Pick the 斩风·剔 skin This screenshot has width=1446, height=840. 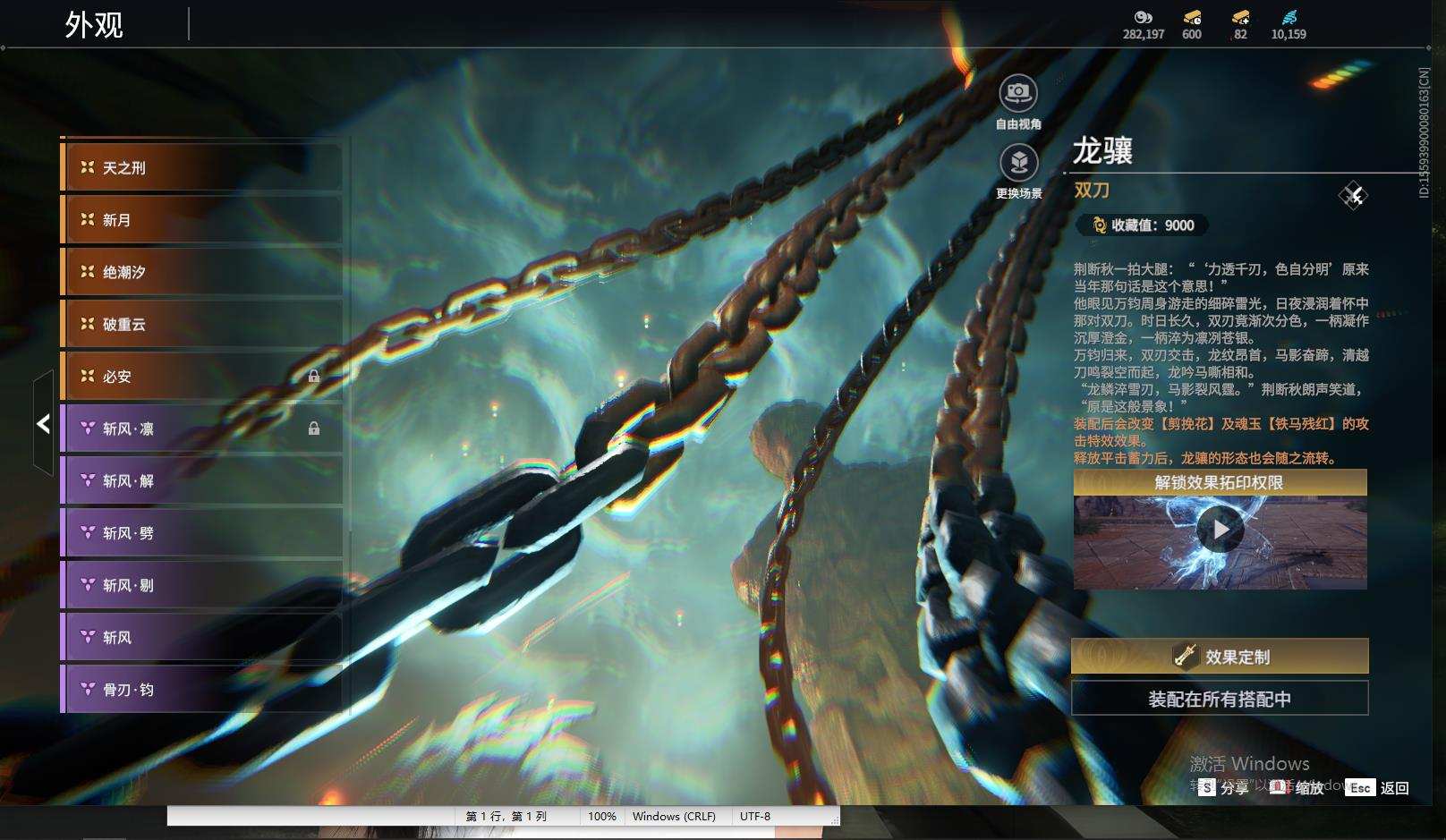point(201,585)
